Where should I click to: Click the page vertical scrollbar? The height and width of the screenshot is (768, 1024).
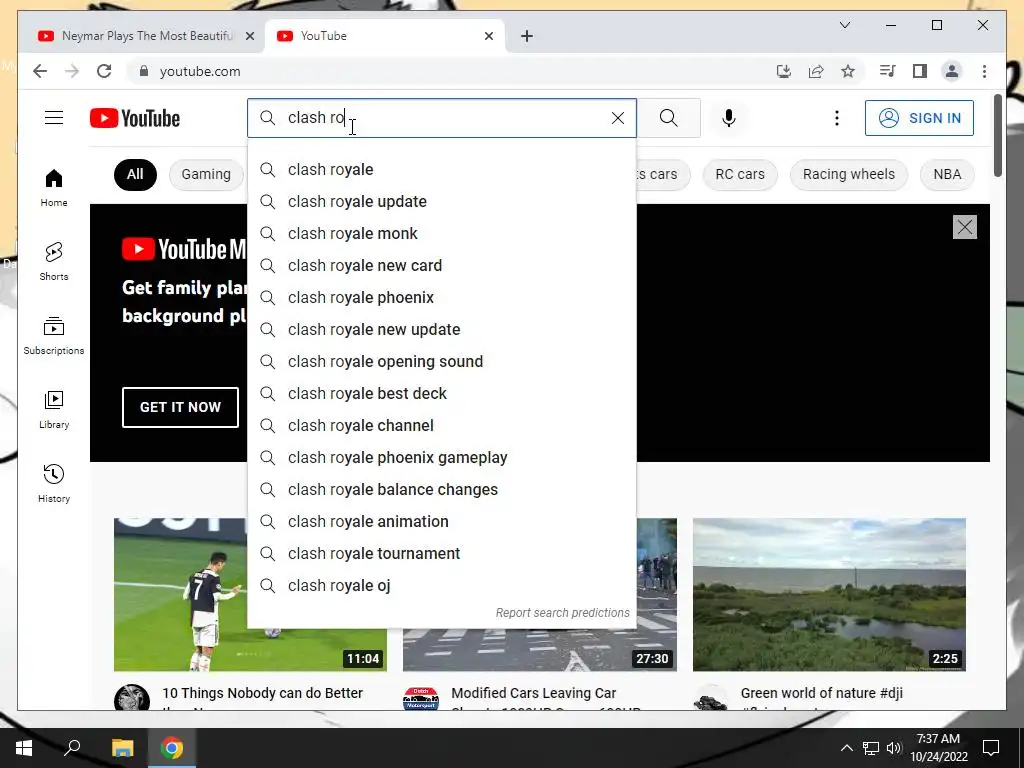[998, 135]
